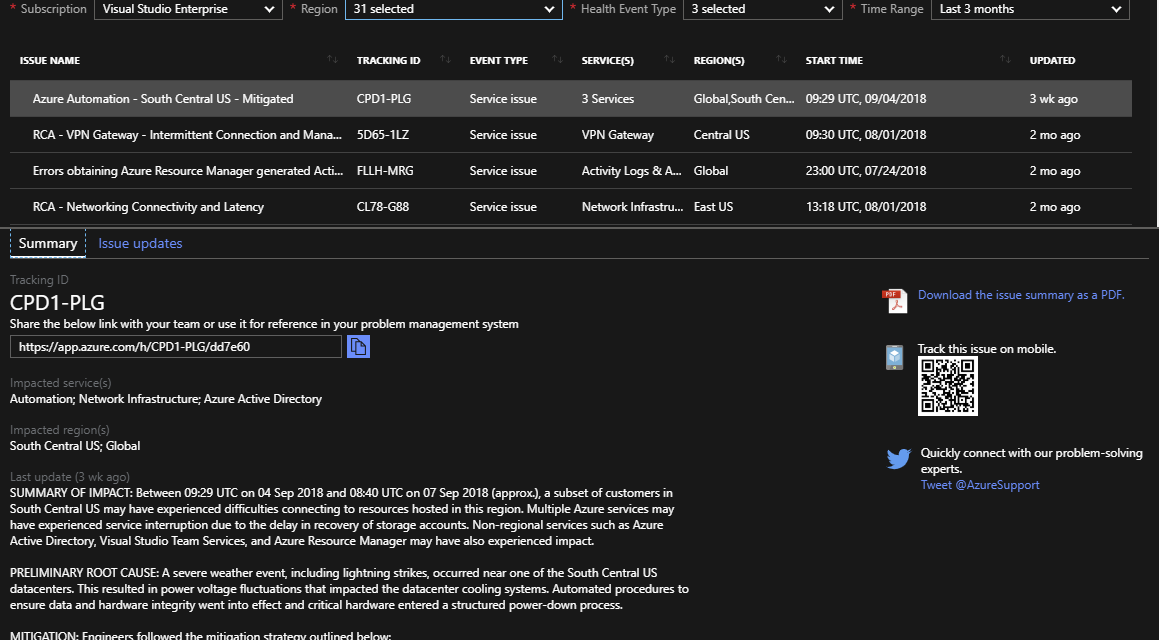Image resolution: width=1159 pixels, height=640 pixels.
Task: Click the PDF download icon
Action: tap(895, 301)
